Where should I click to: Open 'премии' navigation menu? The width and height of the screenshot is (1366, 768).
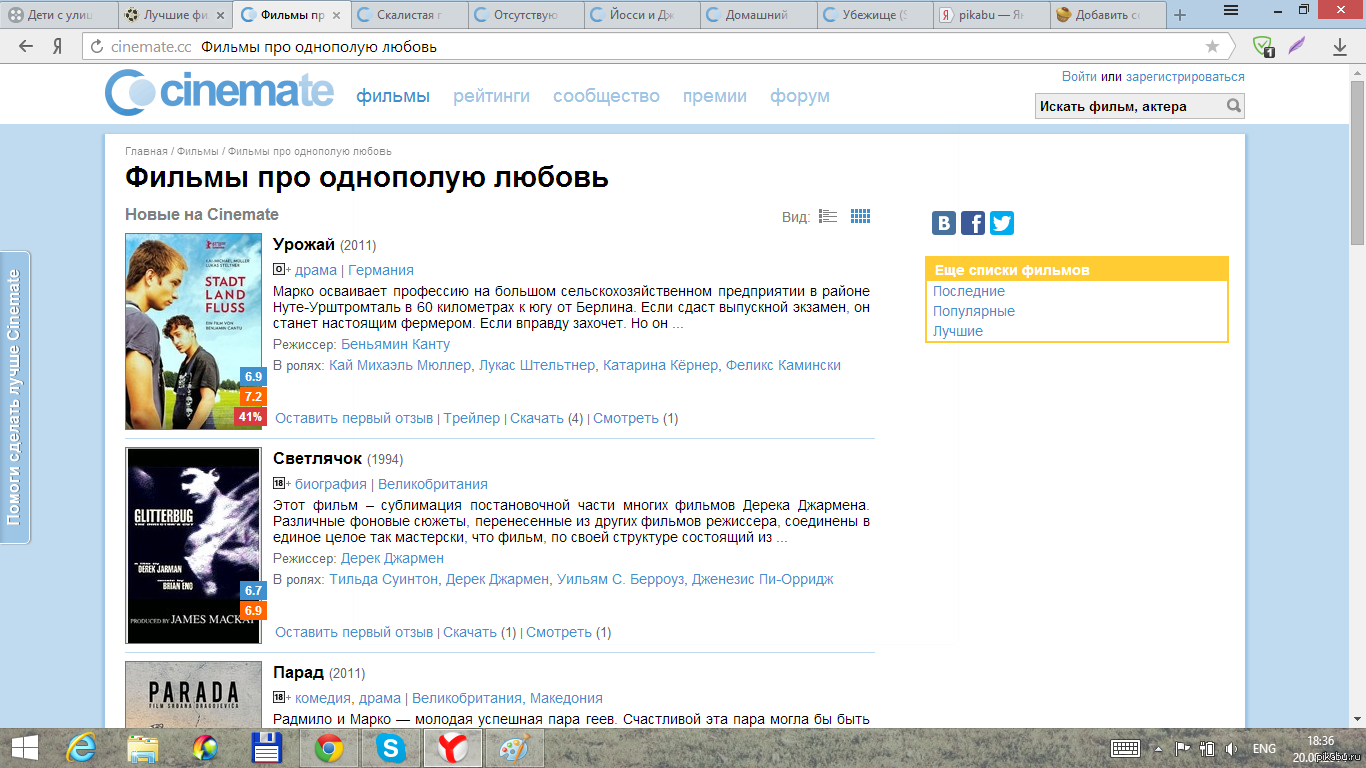click(715, 96)
